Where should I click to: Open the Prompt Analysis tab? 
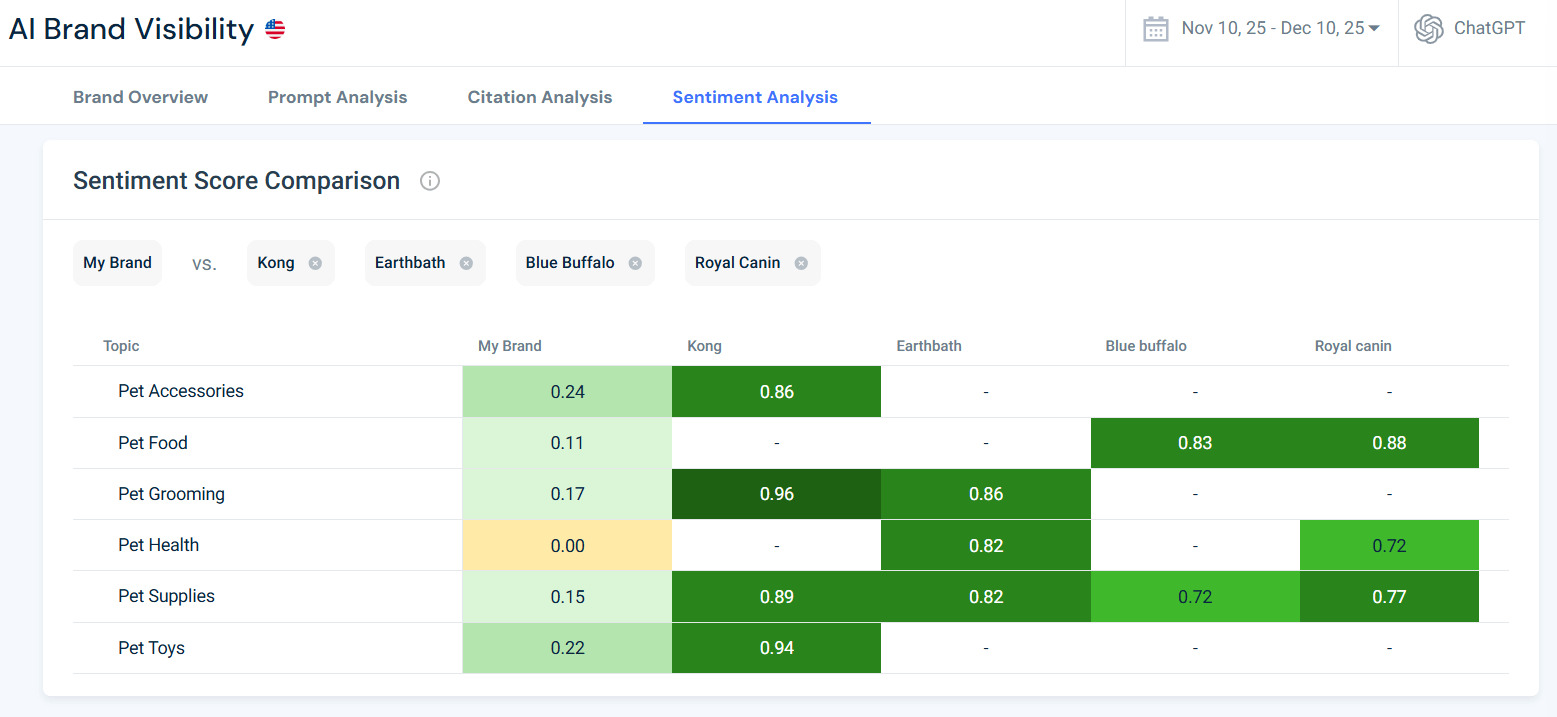coord(337,96)
